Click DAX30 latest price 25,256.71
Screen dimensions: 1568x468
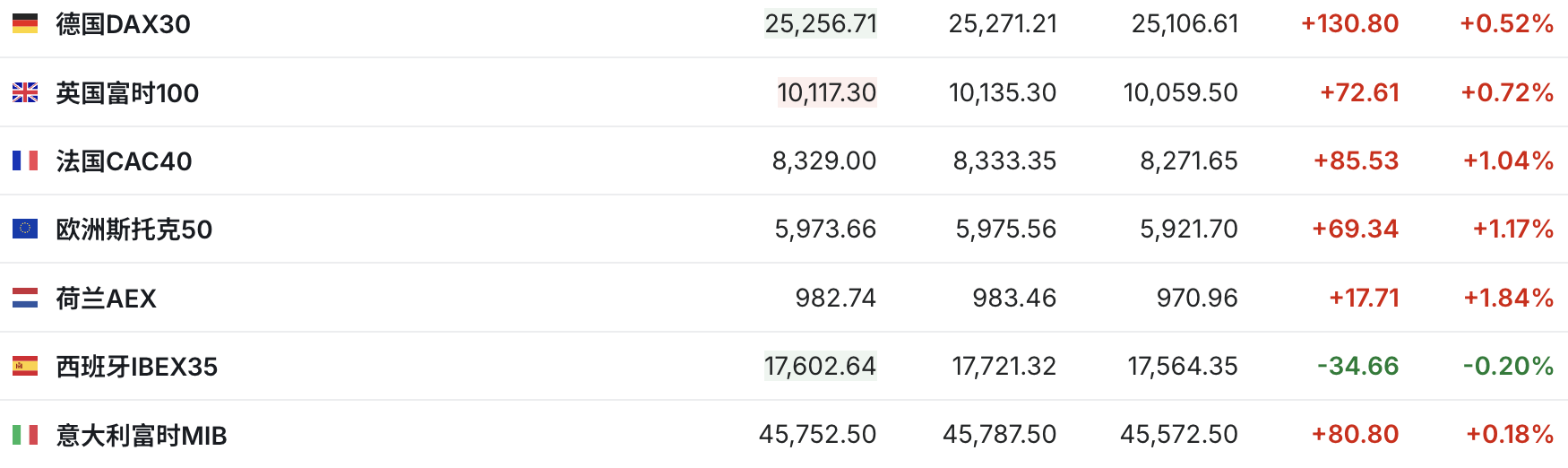coord(820,23)
